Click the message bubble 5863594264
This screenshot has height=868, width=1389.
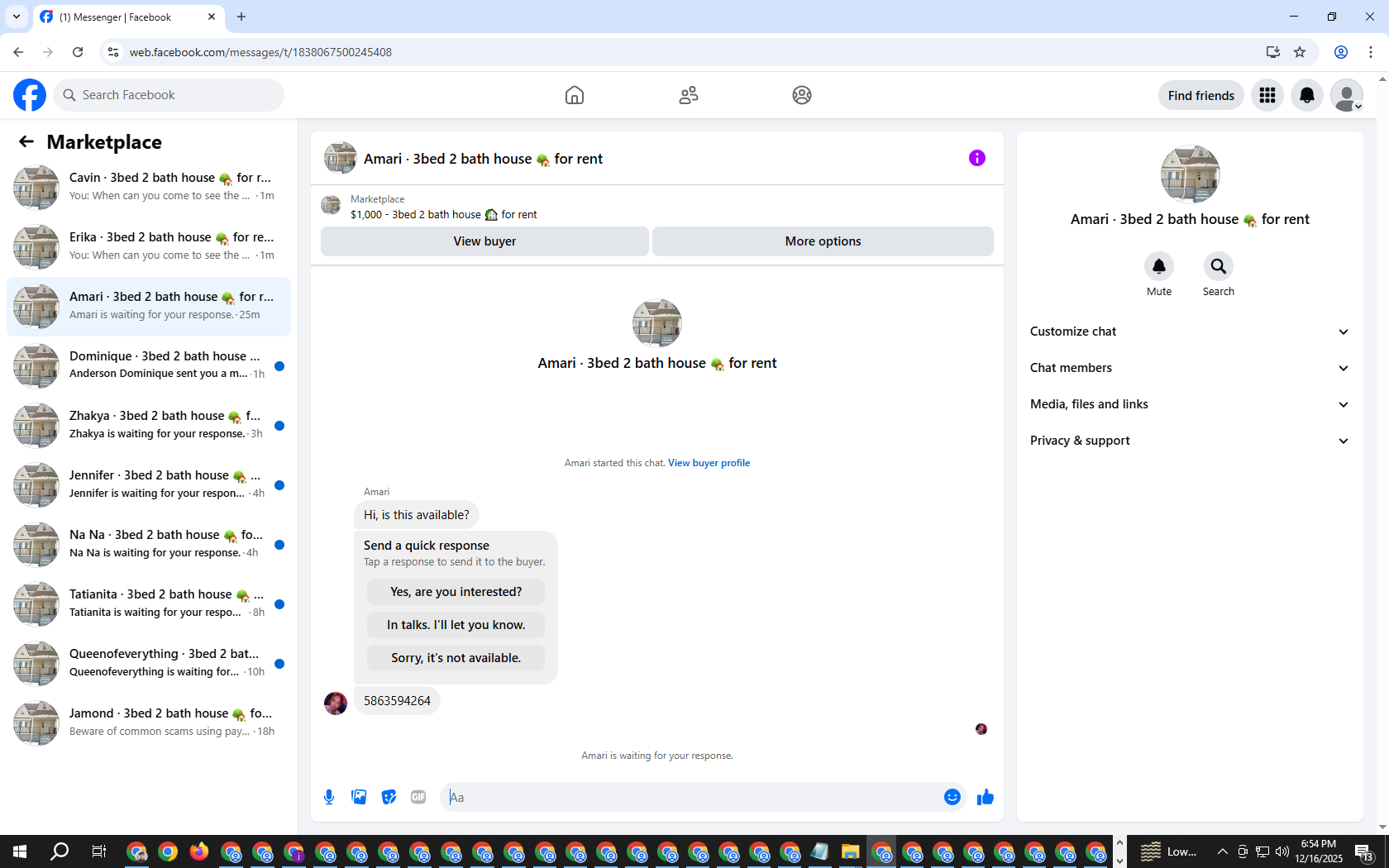397,701
